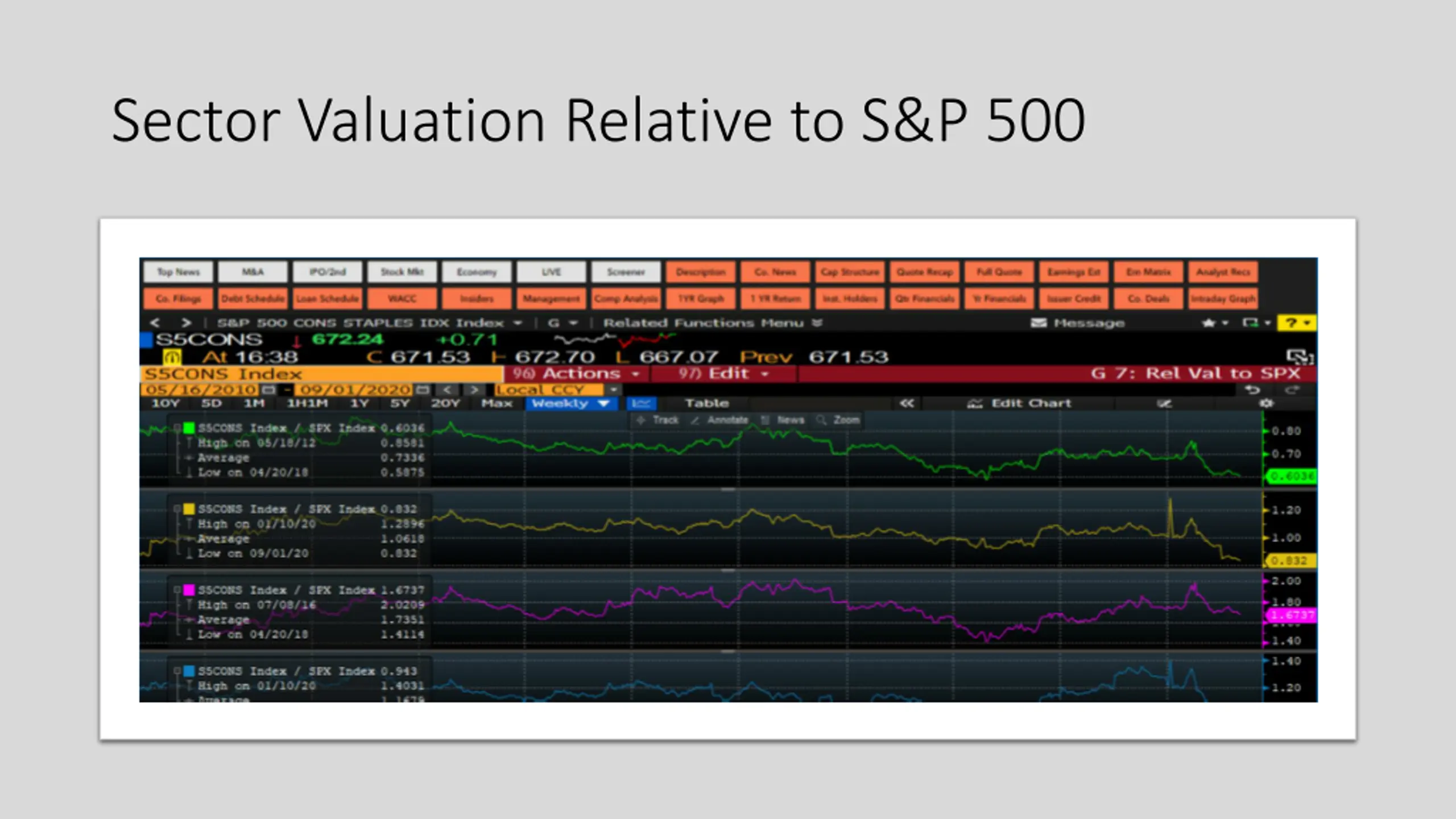Viewport: 1456px width, 819px height.
Task: Click the green series color swatch
Action: coord(189,428)
